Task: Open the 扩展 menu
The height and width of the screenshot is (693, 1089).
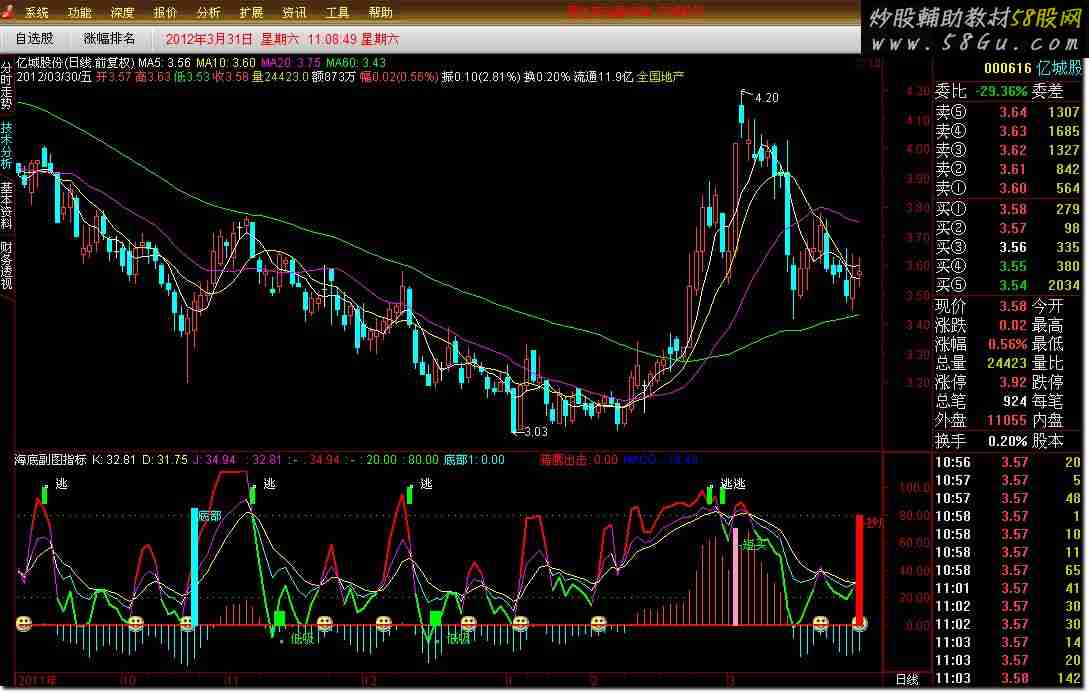Action: 251,12
